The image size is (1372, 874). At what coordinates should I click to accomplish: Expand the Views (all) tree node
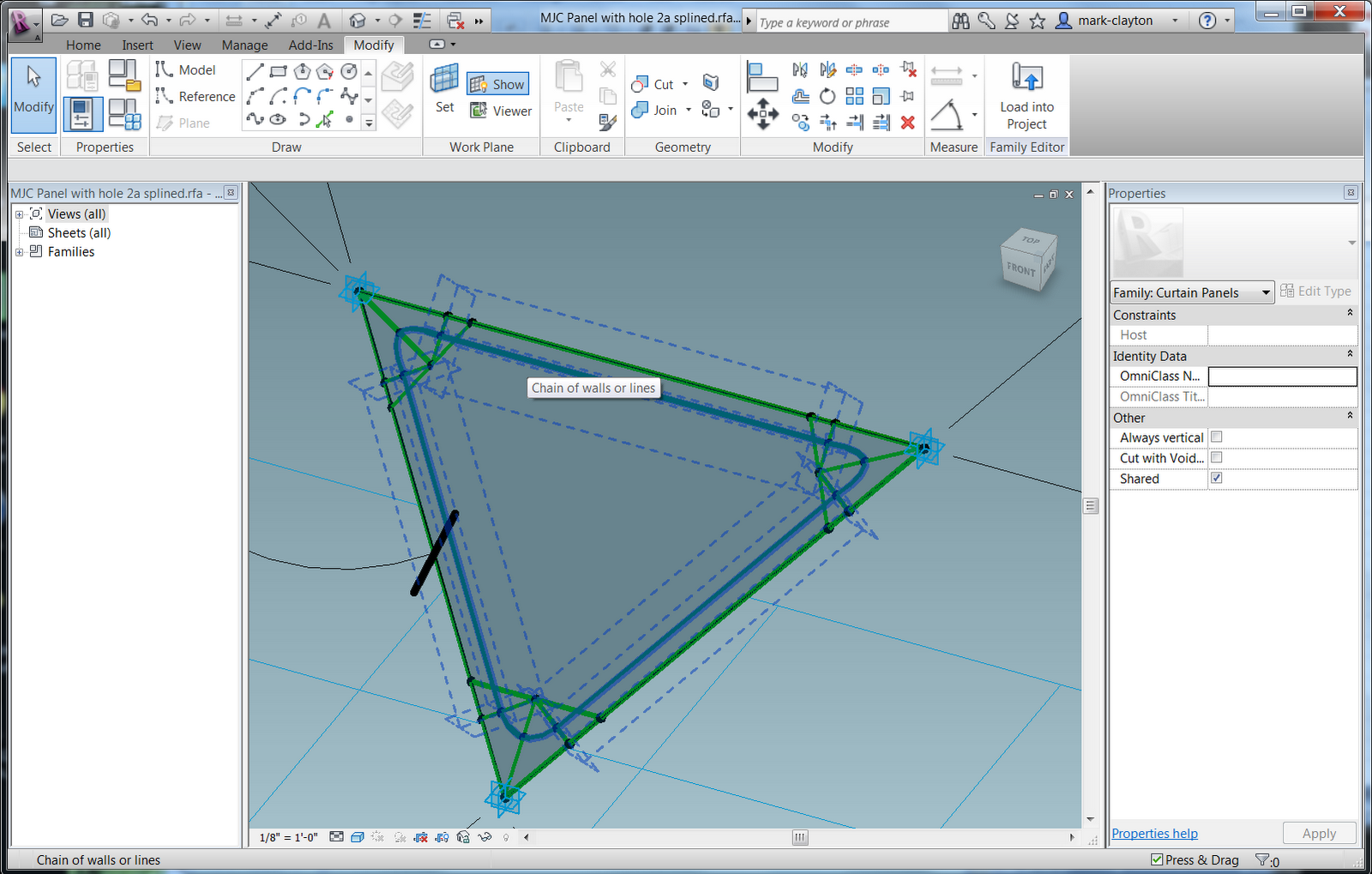pos(19,214)
